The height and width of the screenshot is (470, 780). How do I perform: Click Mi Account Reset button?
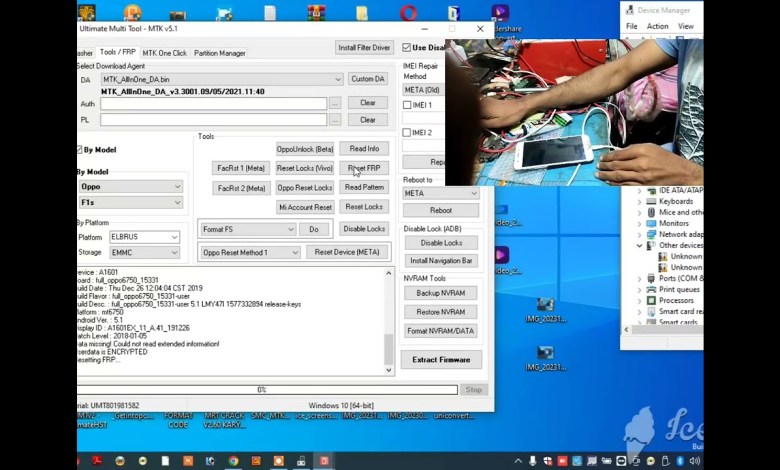tap(305, 207)
